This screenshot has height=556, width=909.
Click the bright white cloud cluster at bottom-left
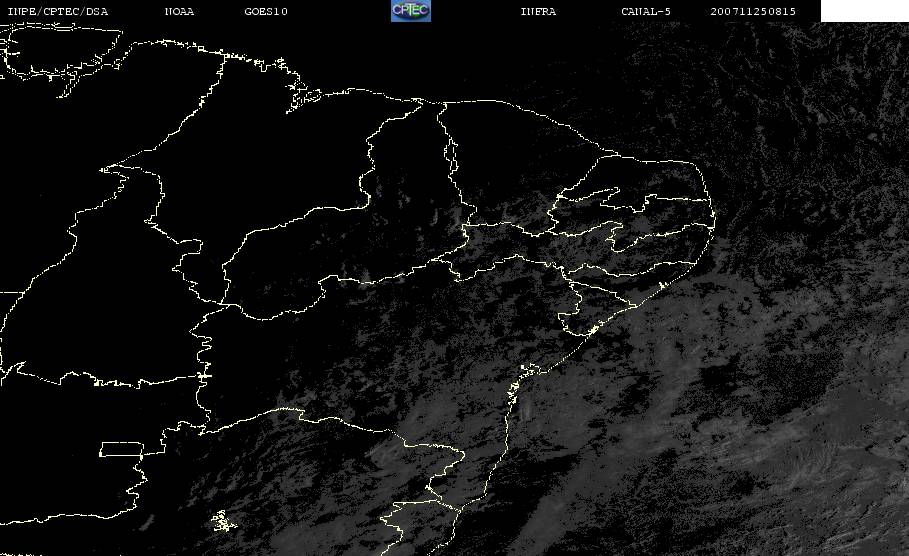pos(219,520)
